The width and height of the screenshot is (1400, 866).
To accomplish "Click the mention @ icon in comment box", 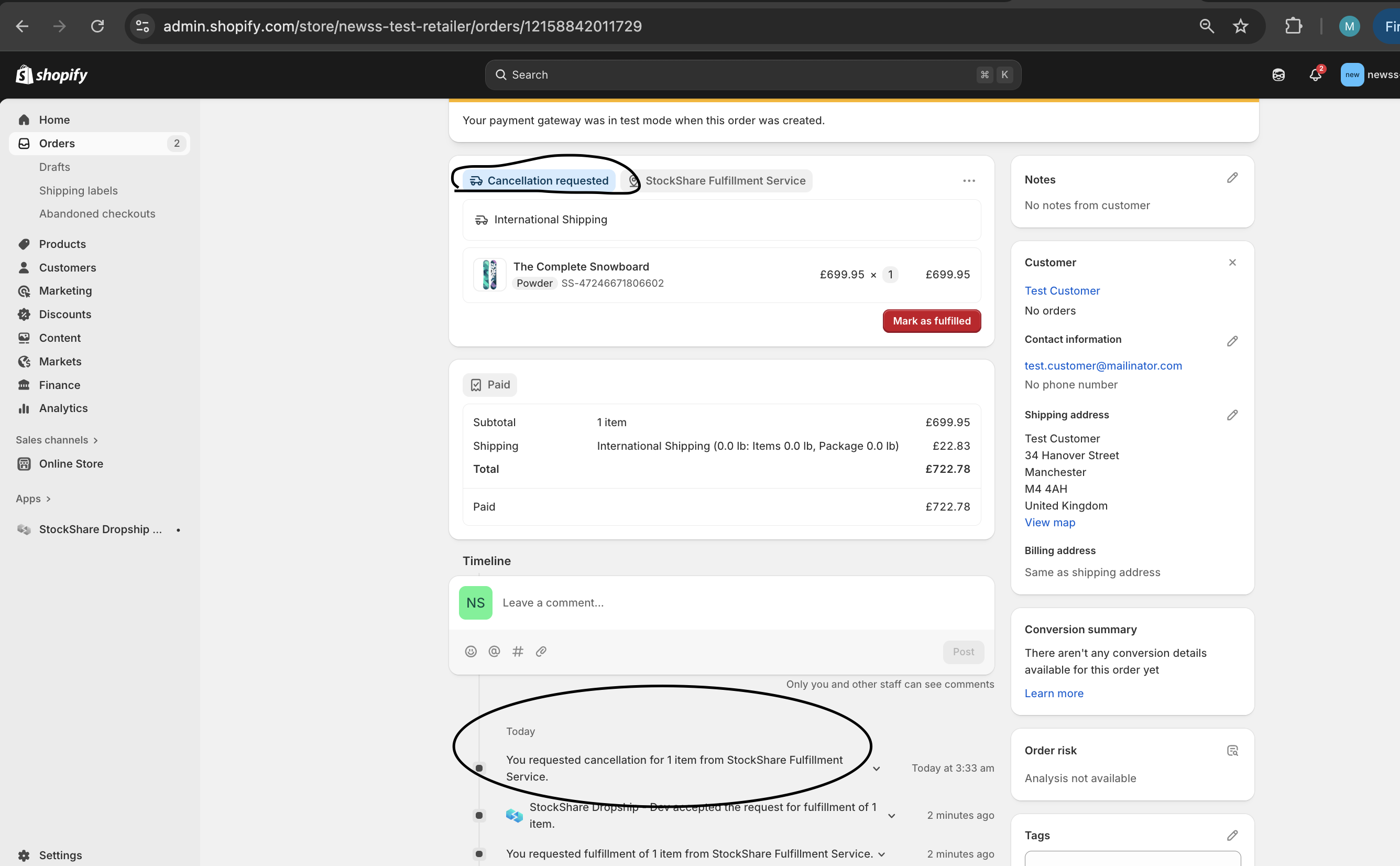I will click(x=494, y=651).
